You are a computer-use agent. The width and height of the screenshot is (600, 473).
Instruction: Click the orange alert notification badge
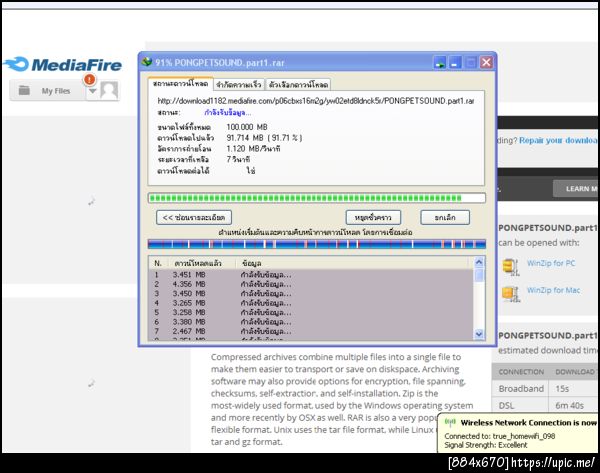[90, 80]
